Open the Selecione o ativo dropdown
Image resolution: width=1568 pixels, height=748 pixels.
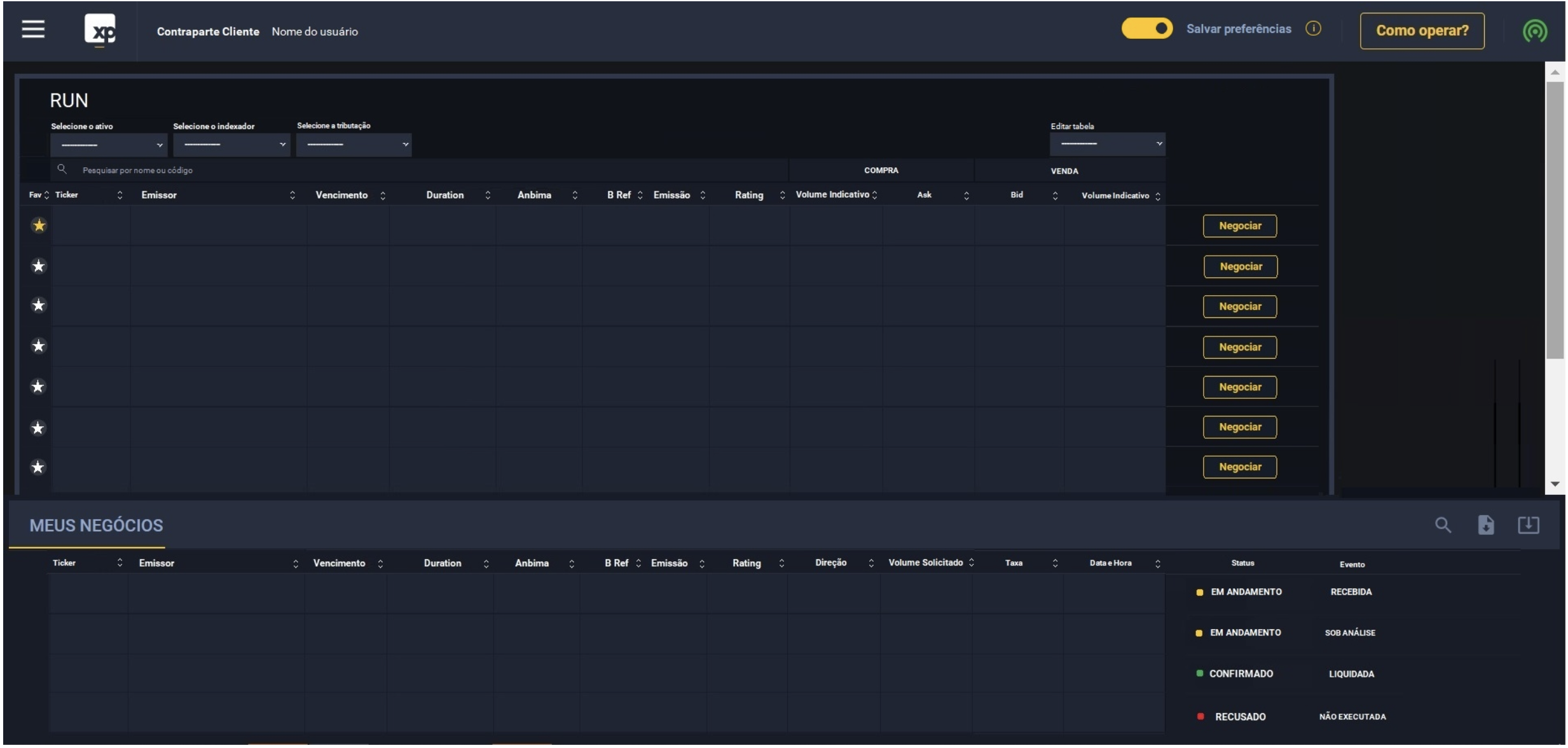click(108, 145)
